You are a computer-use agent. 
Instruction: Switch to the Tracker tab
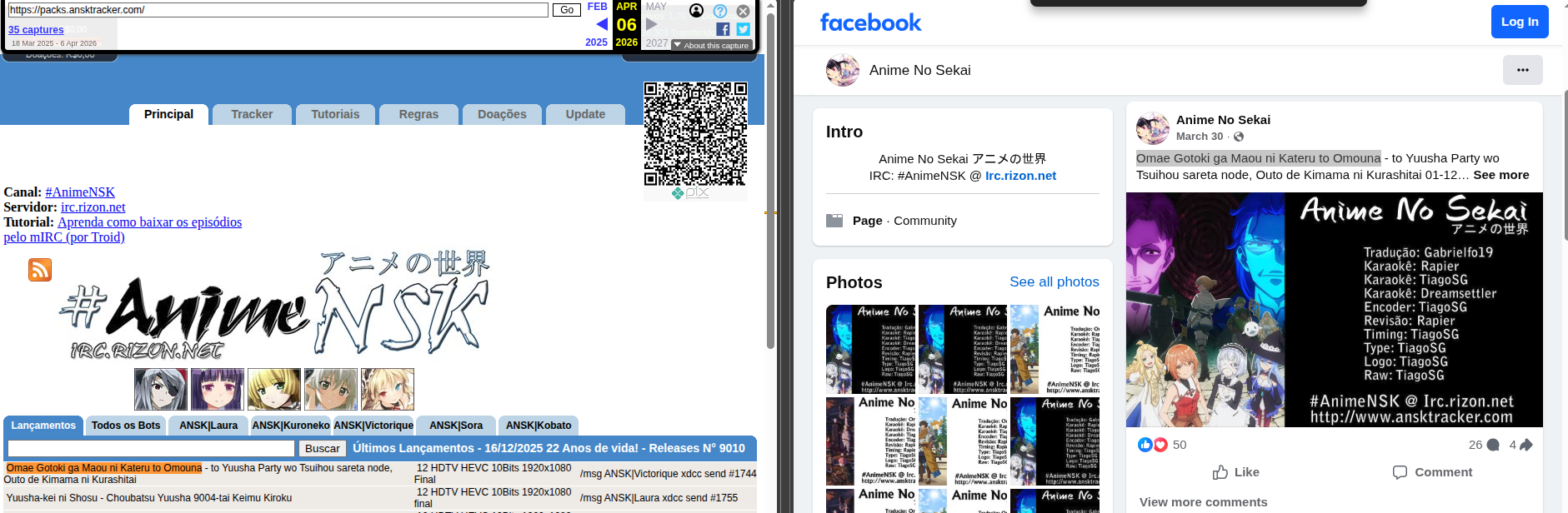(252, 114)
